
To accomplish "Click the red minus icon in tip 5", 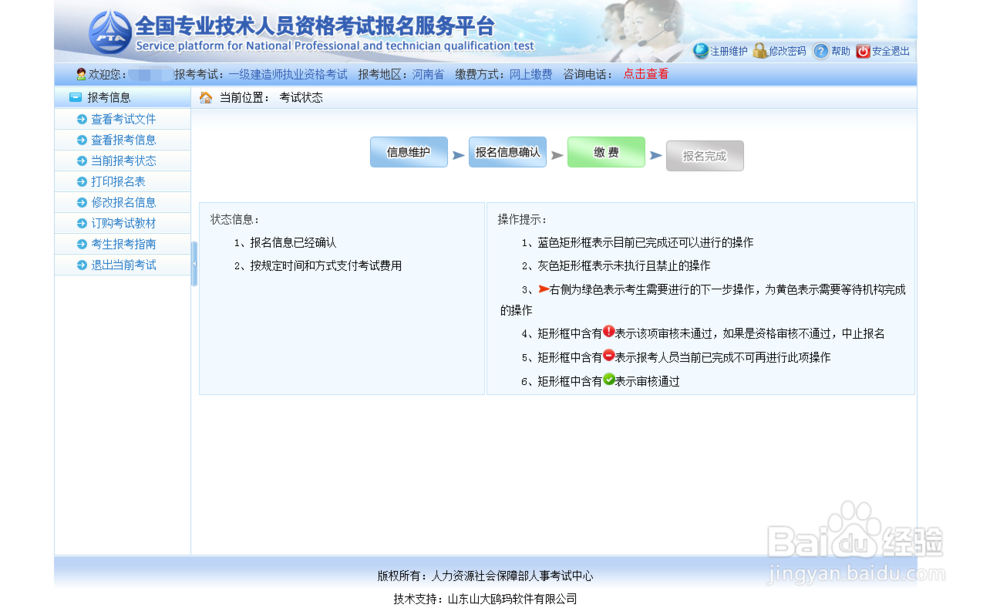I will click(x=608, y=355).
